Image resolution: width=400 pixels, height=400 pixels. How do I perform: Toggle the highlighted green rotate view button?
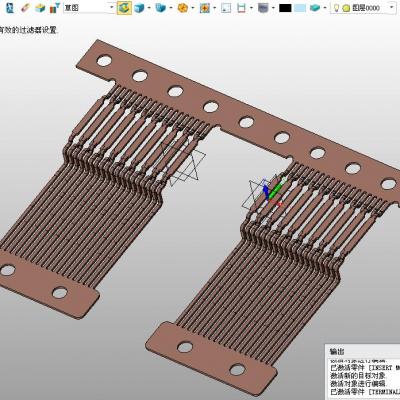click(124, 7)
